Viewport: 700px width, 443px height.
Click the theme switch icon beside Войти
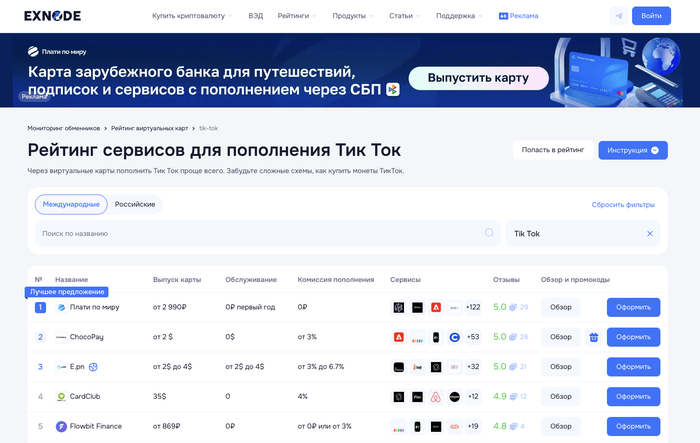click(x=619, y=16)
